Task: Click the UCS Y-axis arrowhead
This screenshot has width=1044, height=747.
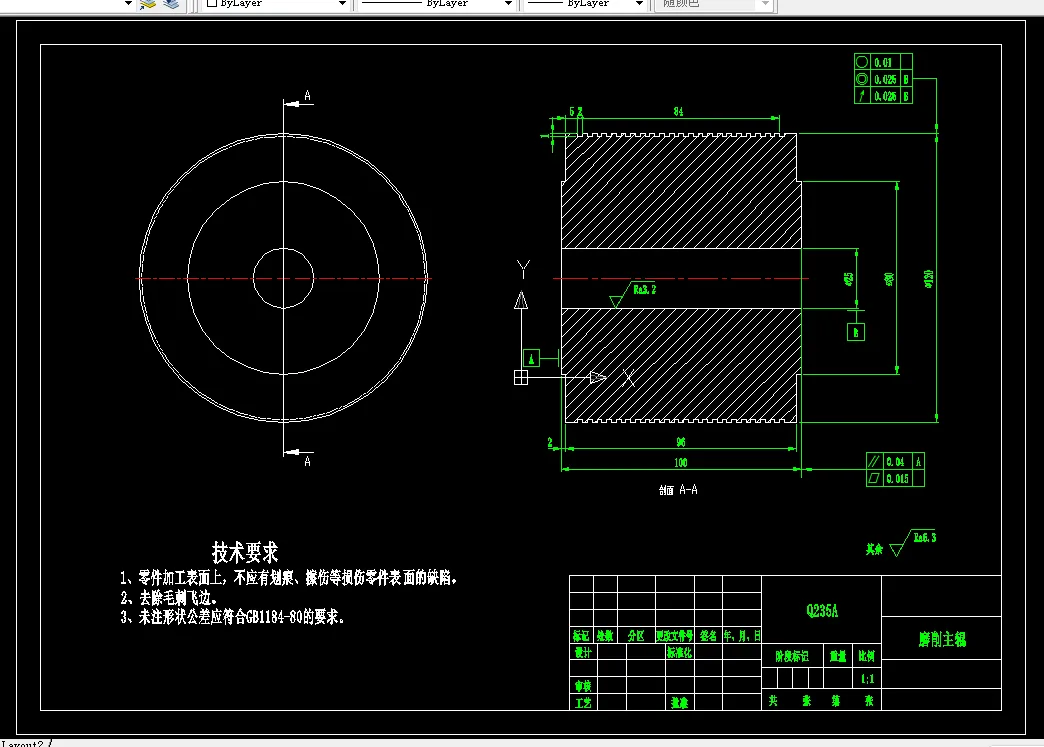Action: (x=521, y=300)
